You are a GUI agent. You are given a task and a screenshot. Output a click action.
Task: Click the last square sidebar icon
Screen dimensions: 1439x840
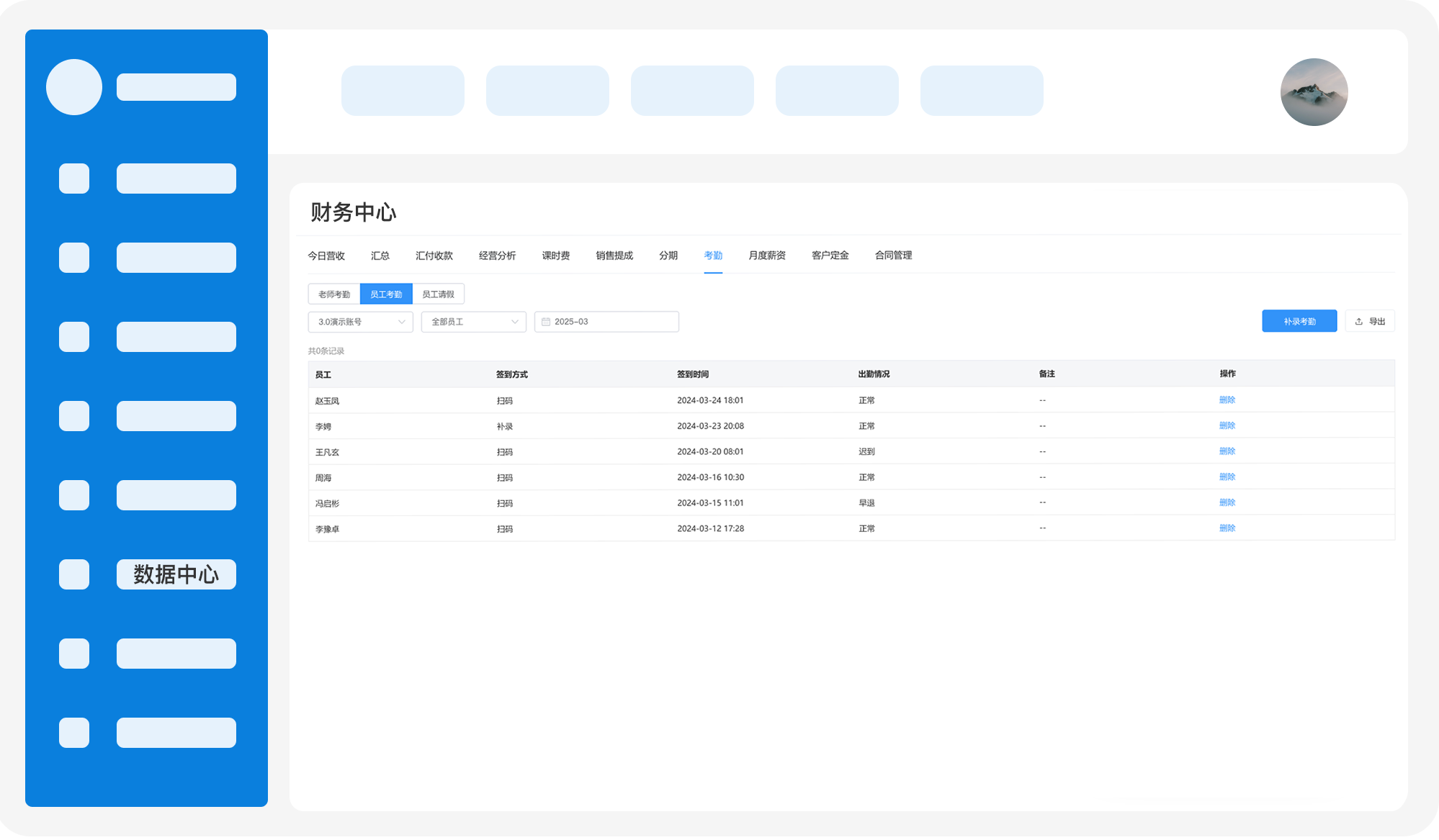tap(74, 733)
